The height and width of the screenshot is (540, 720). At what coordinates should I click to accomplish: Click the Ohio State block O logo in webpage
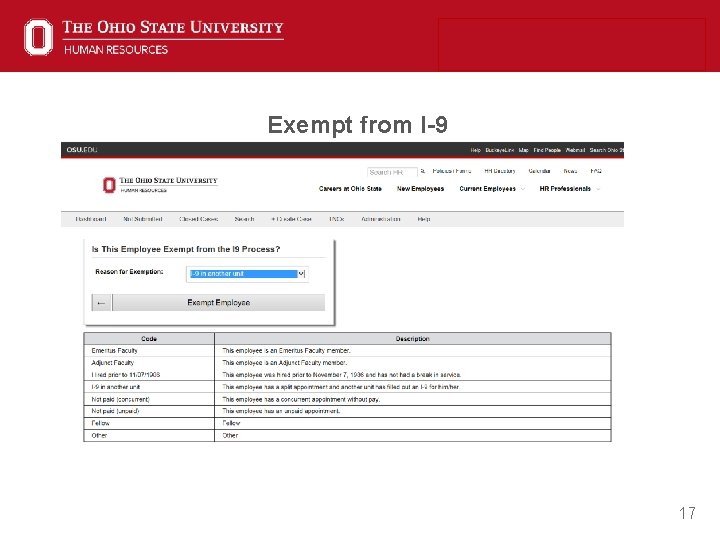click(x=109, y=185)
